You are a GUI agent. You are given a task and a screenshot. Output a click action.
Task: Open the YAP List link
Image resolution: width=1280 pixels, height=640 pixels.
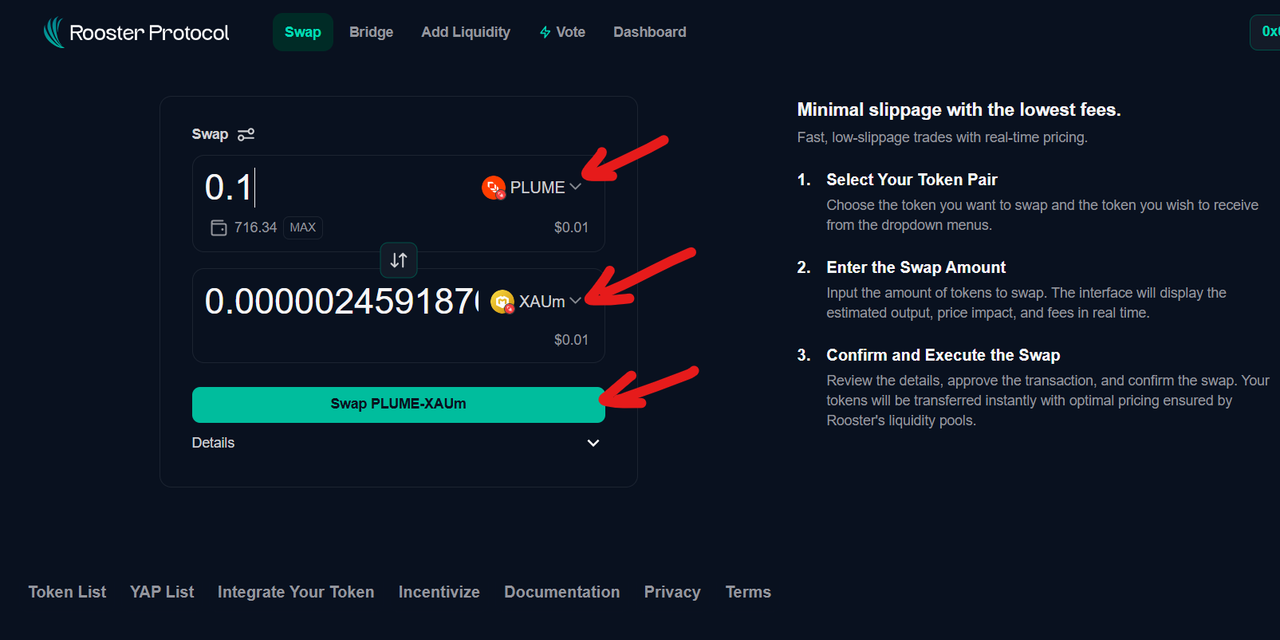(162, 592)
